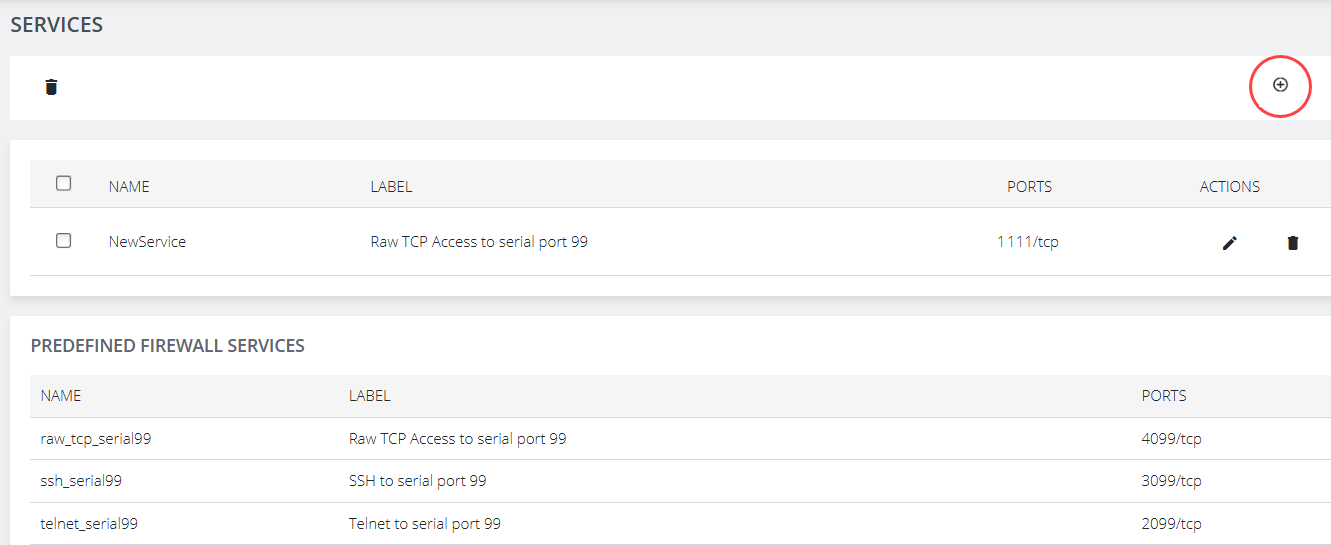Click the bulk delete trash icon
1331x545 pixels.
pyautogui.click(x=52, y=87)
